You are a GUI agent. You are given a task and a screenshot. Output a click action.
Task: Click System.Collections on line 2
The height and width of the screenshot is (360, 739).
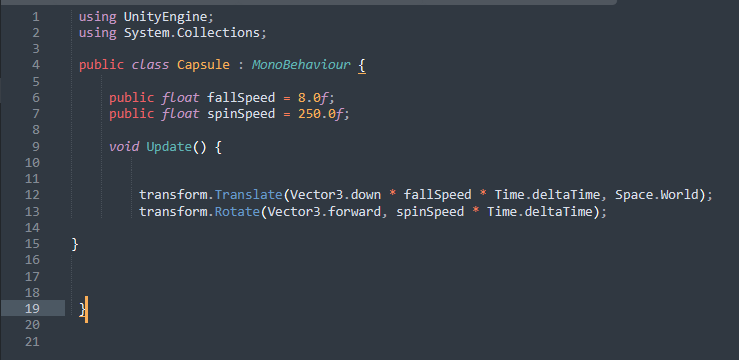click(191, 33)
